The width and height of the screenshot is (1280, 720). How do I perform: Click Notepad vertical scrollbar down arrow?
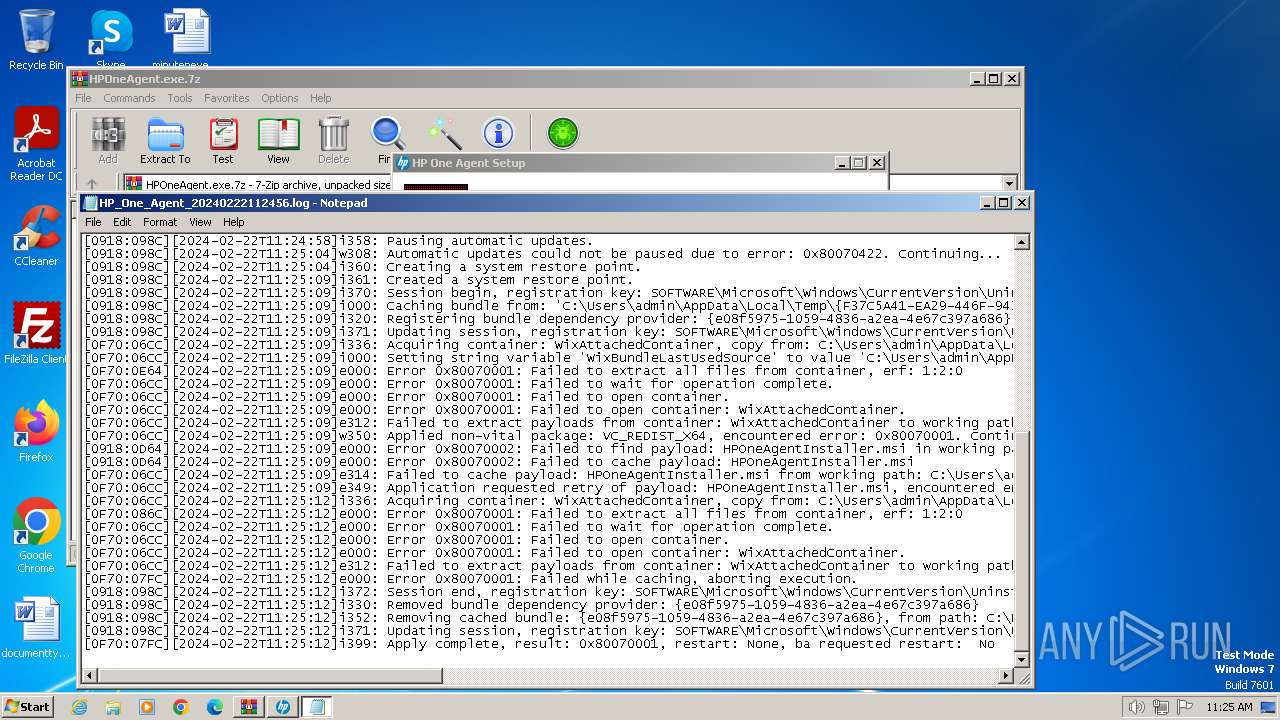point(1021,660)
